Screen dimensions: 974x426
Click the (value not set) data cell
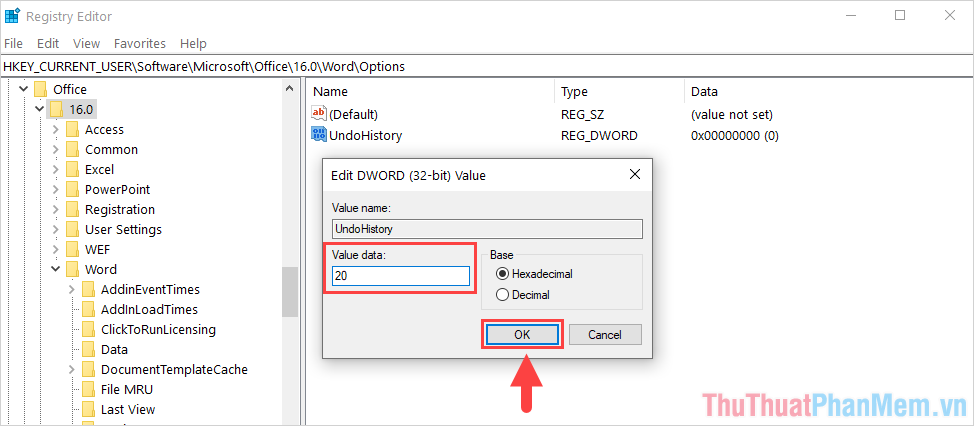coord(732,115)
